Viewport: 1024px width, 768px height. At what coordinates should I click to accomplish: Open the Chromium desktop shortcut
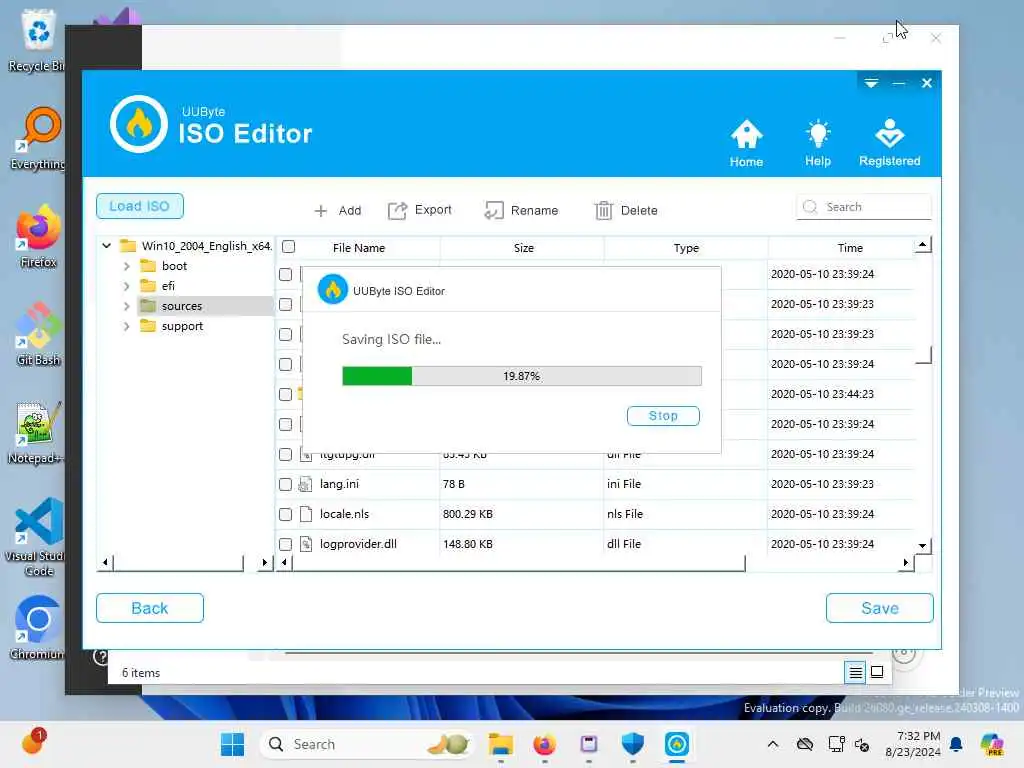coord(38,627)
